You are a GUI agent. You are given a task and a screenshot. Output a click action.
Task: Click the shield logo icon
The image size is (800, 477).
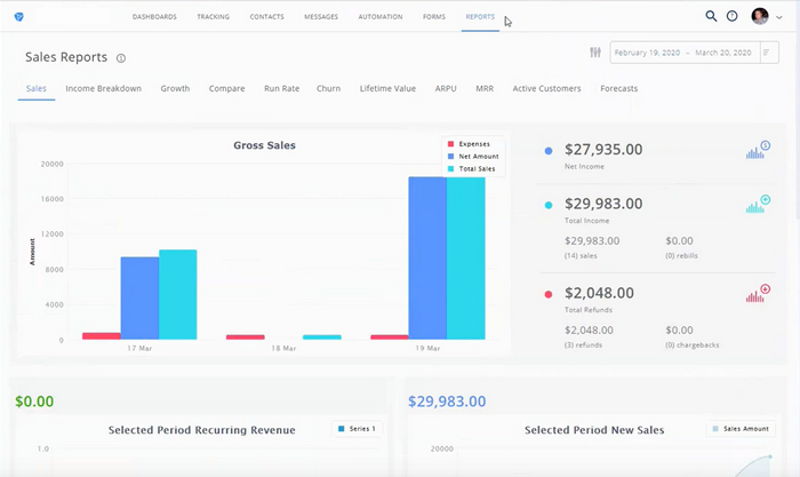pyautogui.click(x=19, y=17)
